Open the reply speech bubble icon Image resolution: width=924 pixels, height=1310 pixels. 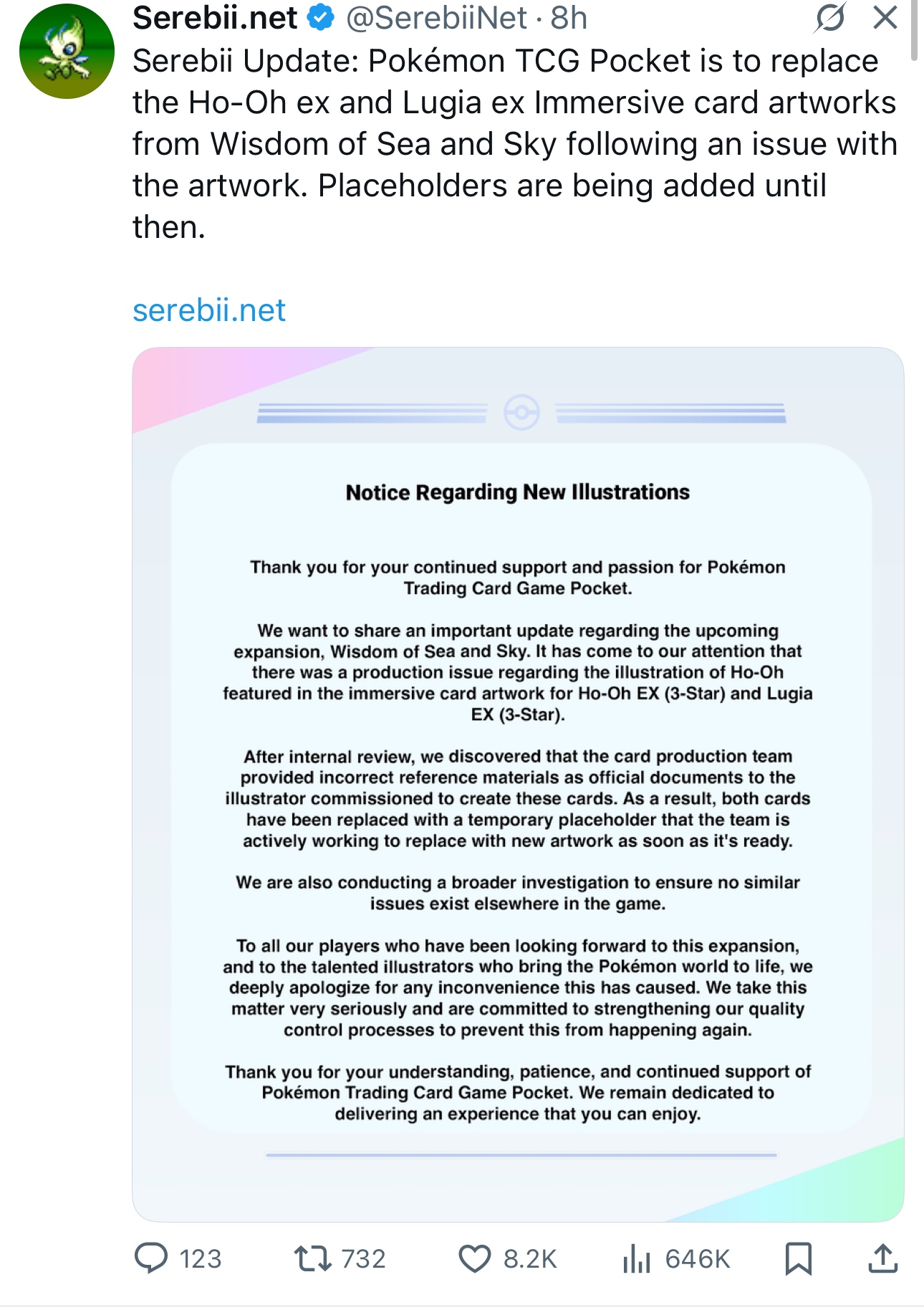coord(151,1258)
